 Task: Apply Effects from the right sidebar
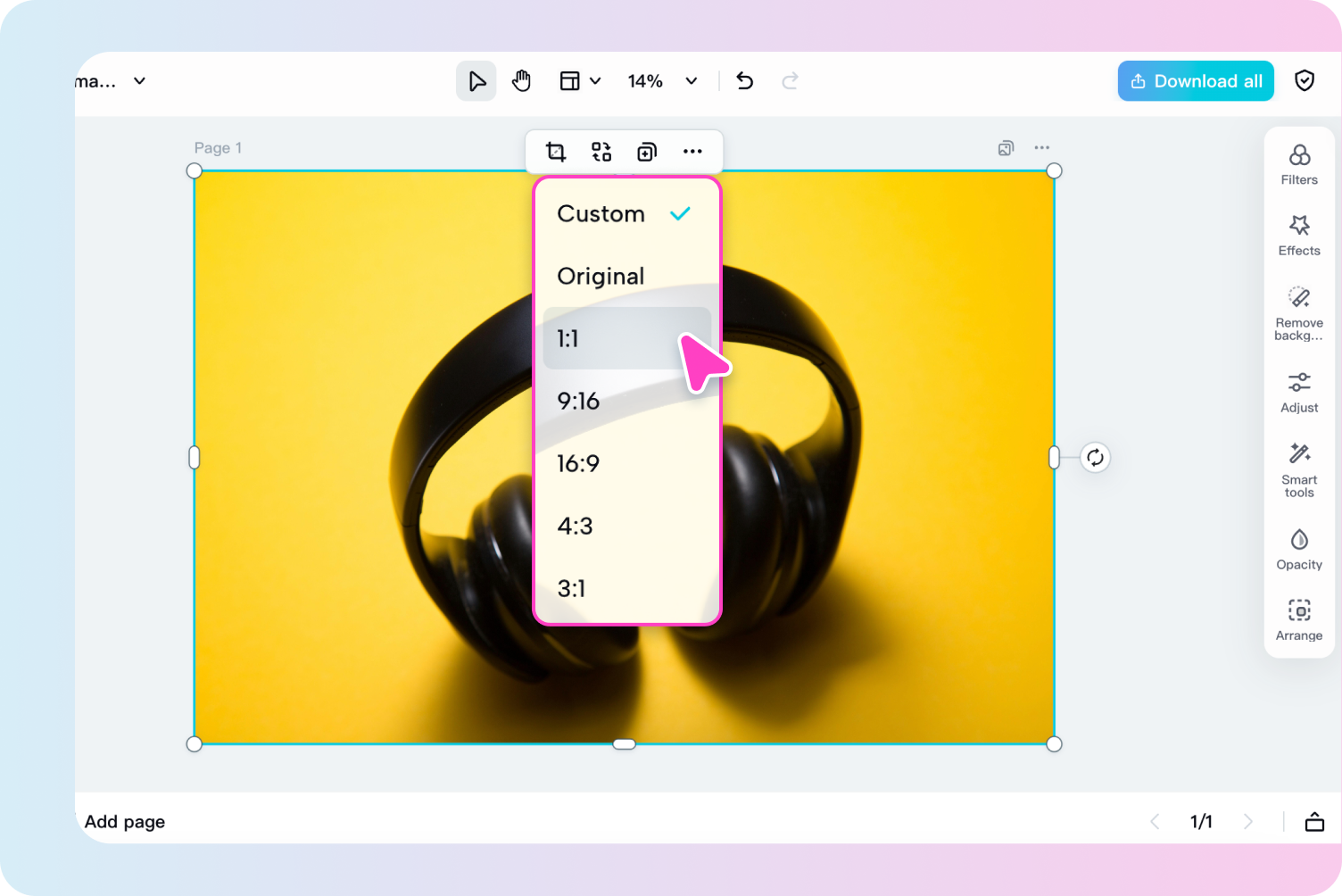pyautogui.click(x=1298, y=234)
